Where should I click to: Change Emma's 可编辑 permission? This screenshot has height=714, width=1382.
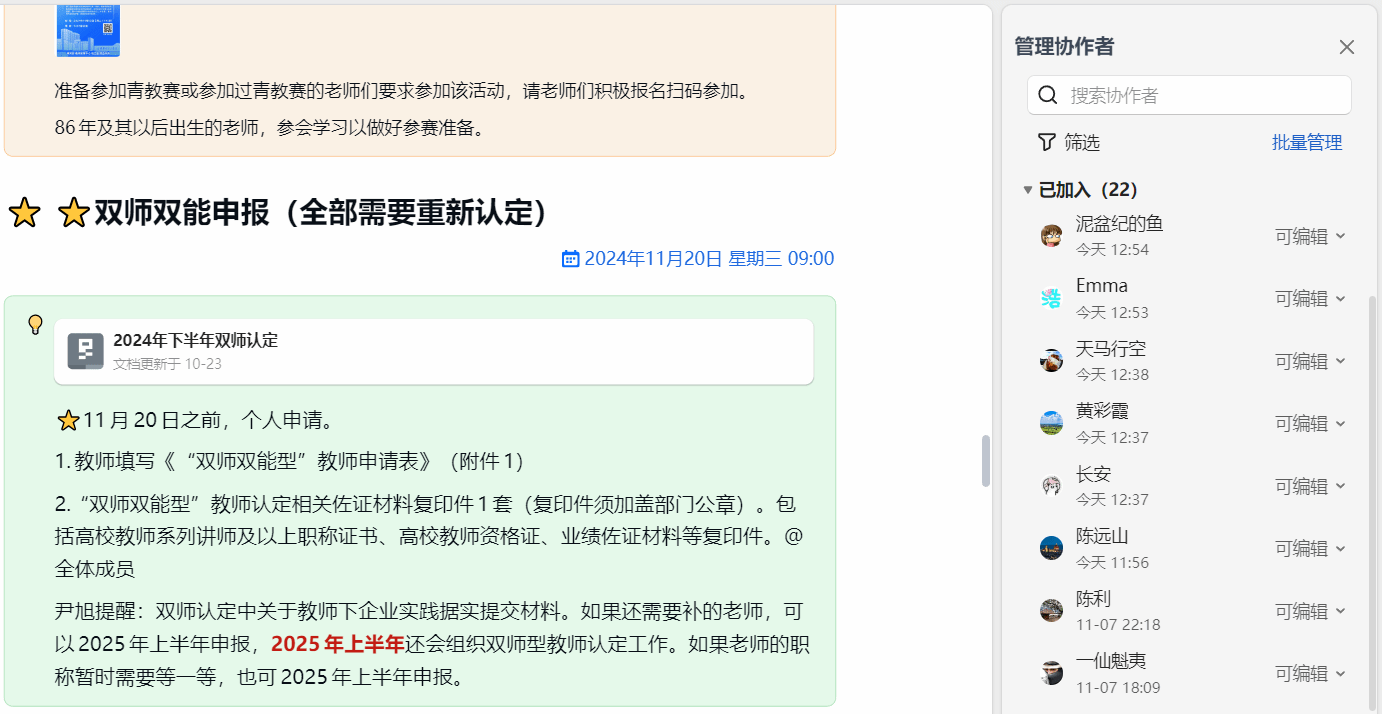pos(1310,298)
